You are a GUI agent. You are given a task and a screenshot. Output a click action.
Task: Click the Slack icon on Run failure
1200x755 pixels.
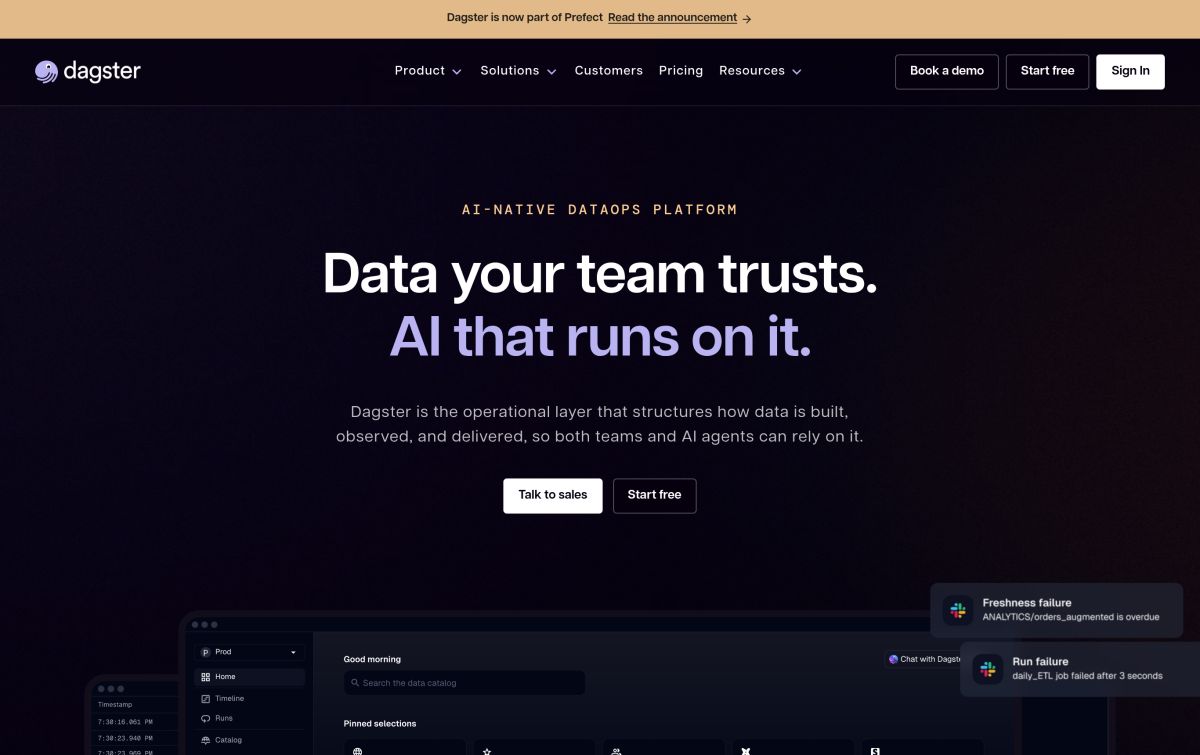coord(988,669)
